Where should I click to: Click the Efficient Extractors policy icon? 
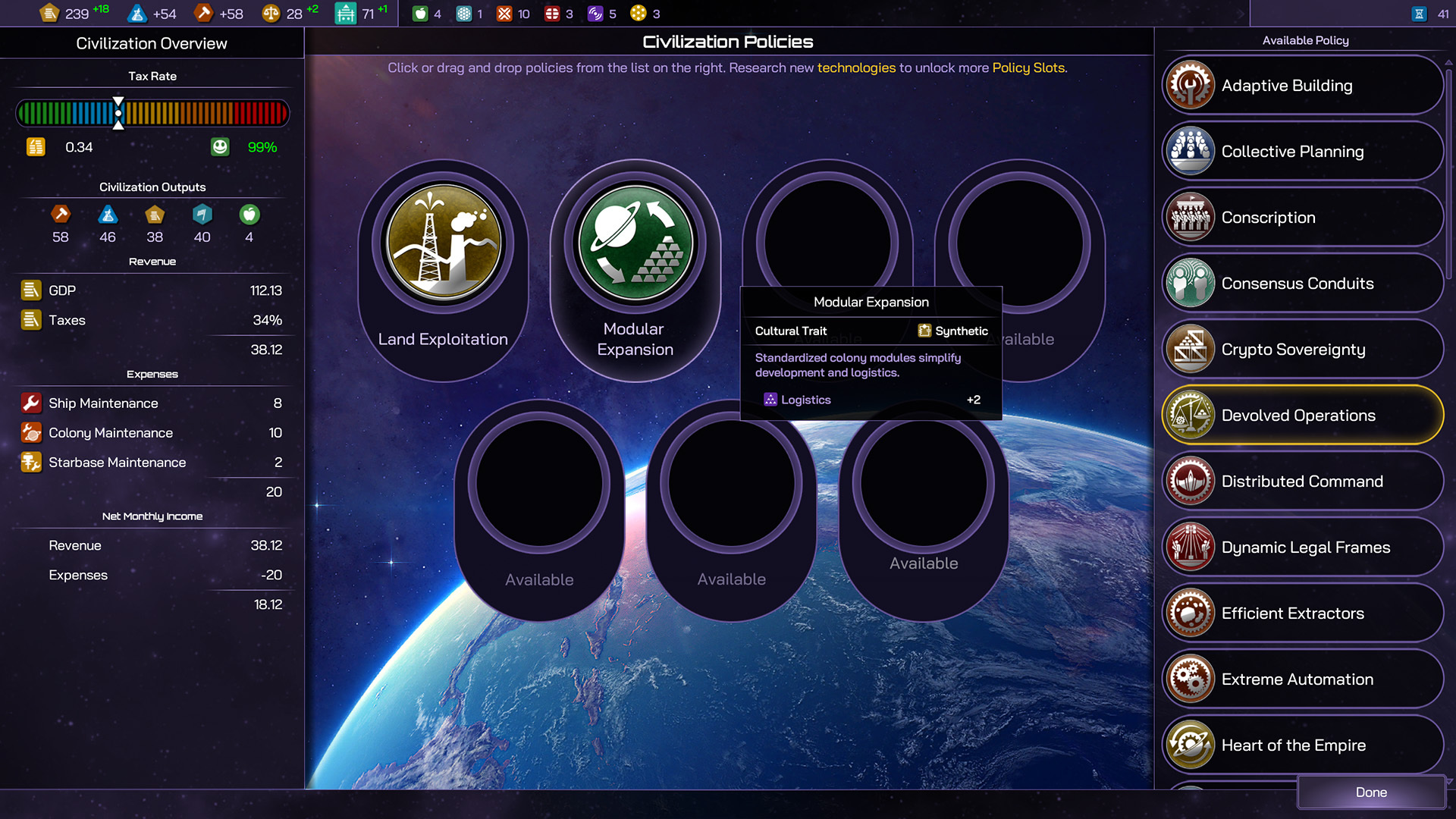1190,613
